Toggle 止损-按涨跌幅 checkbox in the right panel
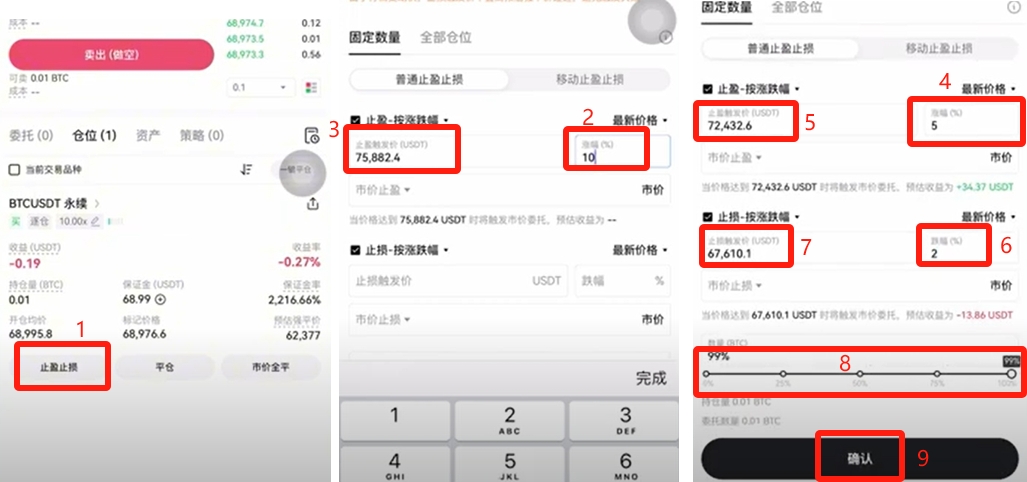Viewport: 1027px width, 482px height. (x=707, y=217)
